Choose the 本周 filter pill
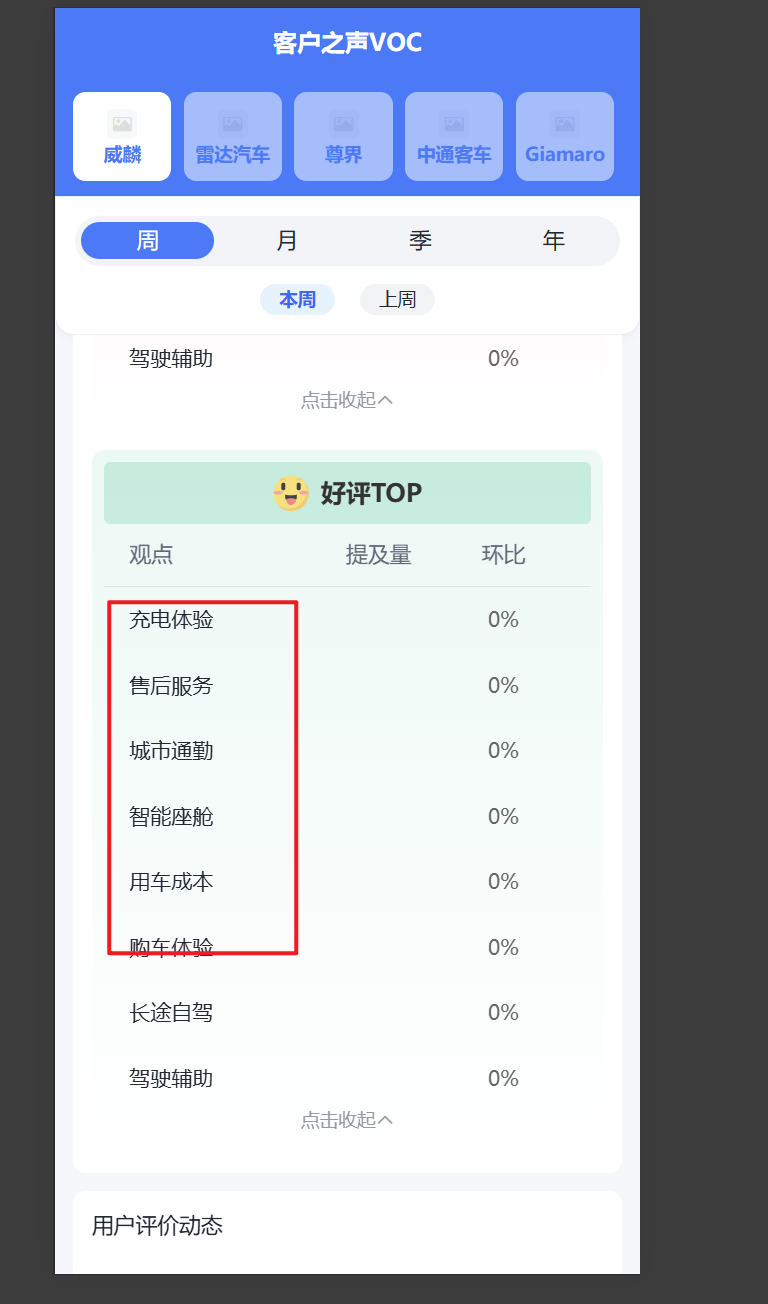 point(297,300)
